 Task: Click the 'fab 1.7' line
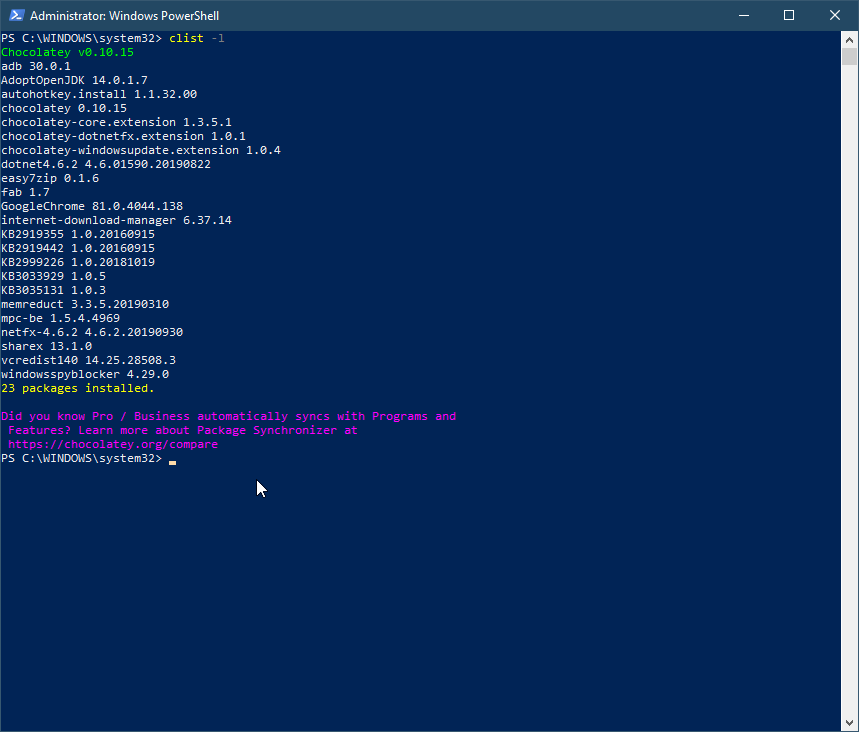pos(25,192)
